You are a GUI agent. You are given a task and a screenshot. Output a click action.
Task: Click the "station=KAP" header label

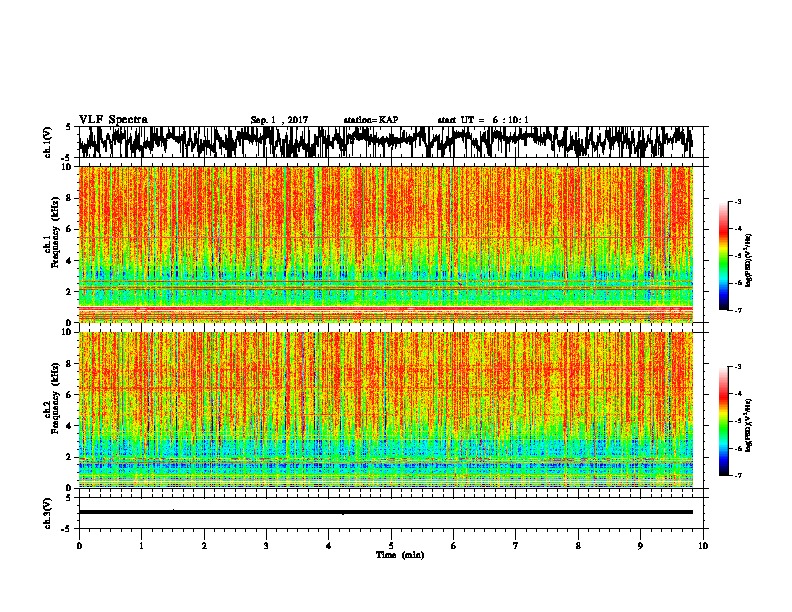371,120
